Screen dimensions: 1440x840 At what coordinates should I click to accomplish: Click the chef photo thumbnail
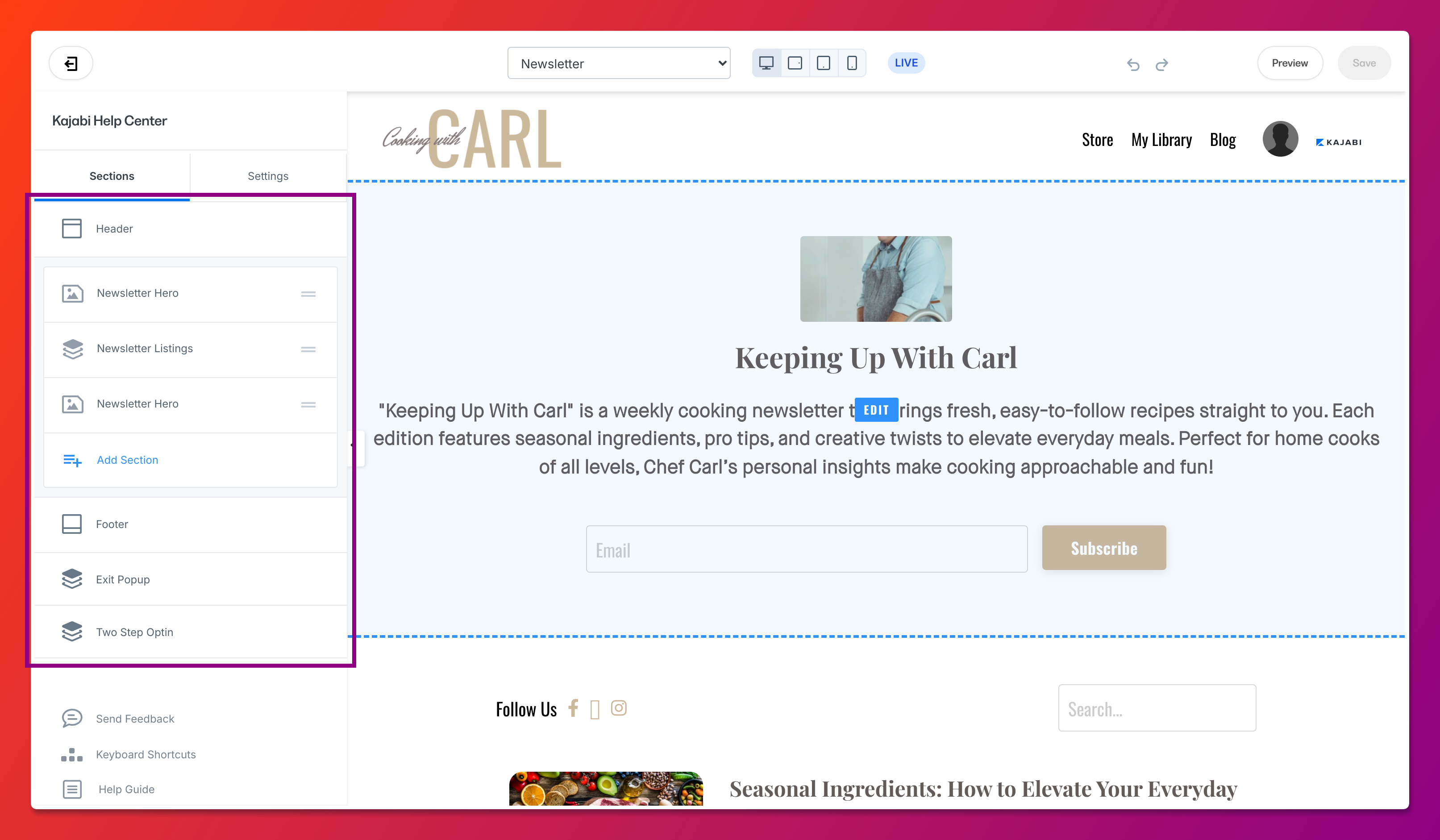coord(876,279)
